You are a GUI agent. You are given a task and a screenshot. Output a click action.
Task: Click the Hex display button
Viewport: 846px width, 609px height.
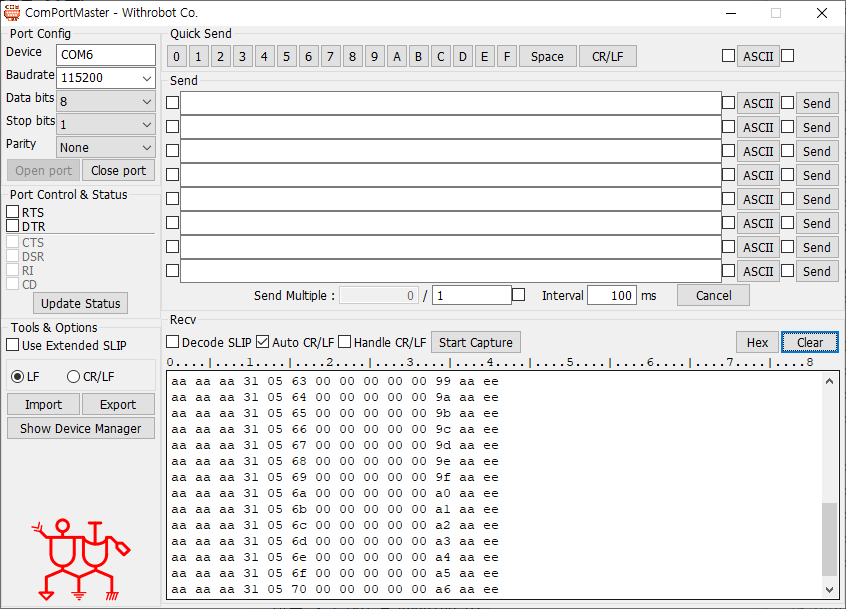tap(757, 343)
